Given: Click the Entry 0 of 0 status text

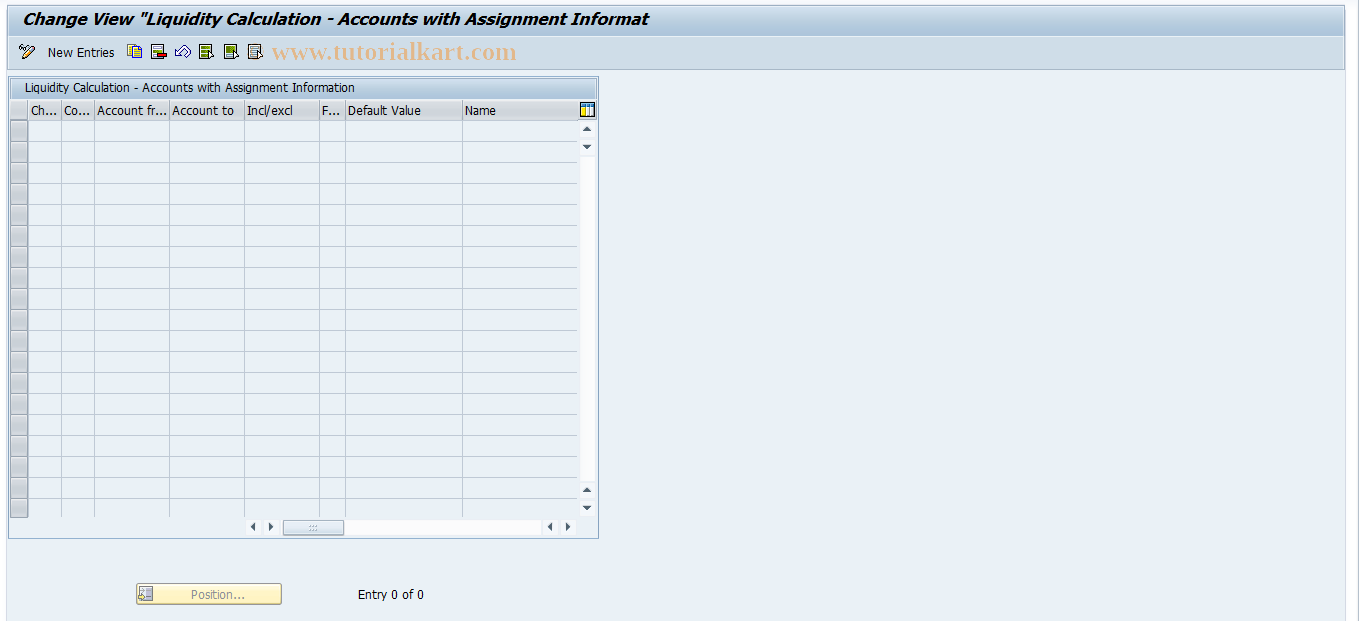Looking at the screenshot, I should (391, 594).
